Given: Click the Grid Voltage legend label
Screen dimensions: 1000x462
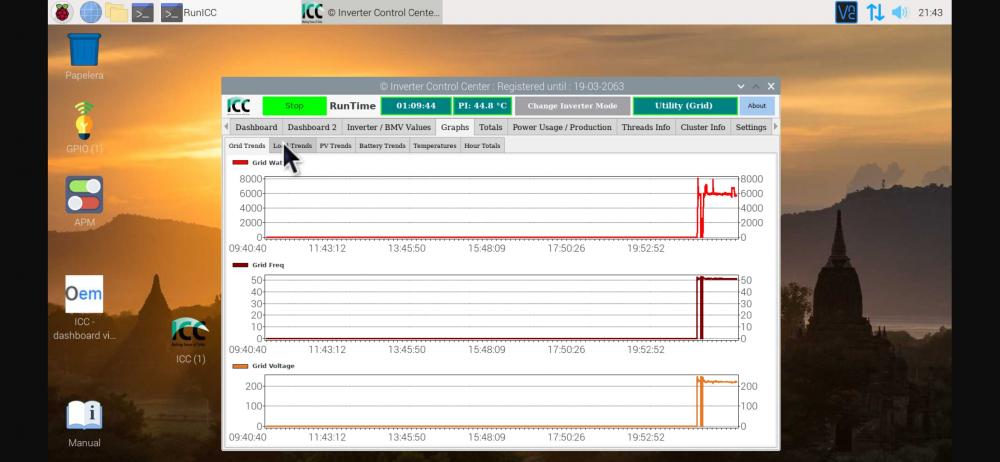Looking at the screenshot, I should (273, 366).
